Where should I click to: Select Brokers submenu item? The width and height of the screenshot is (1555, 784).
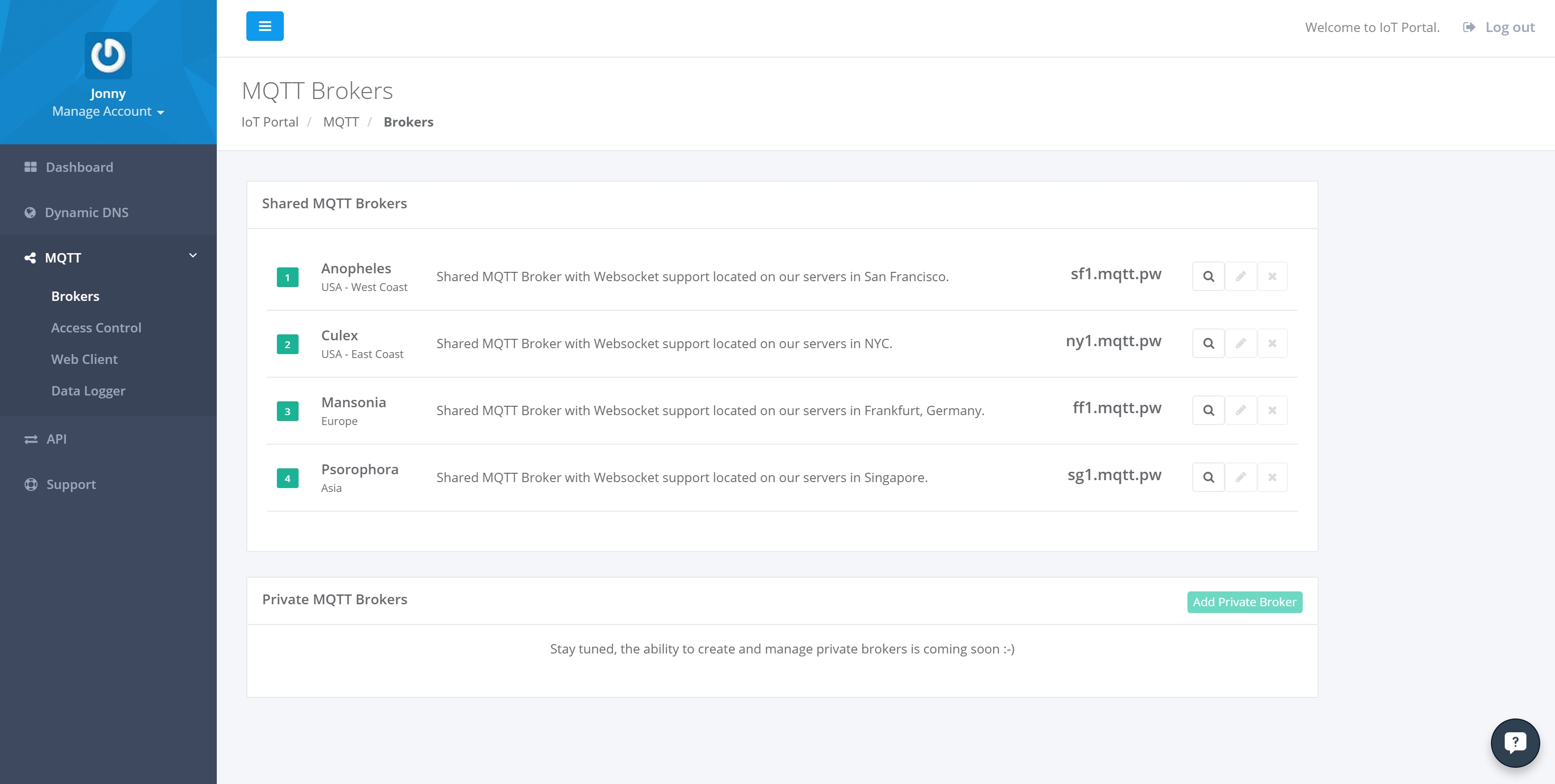(x=75, y=296)
